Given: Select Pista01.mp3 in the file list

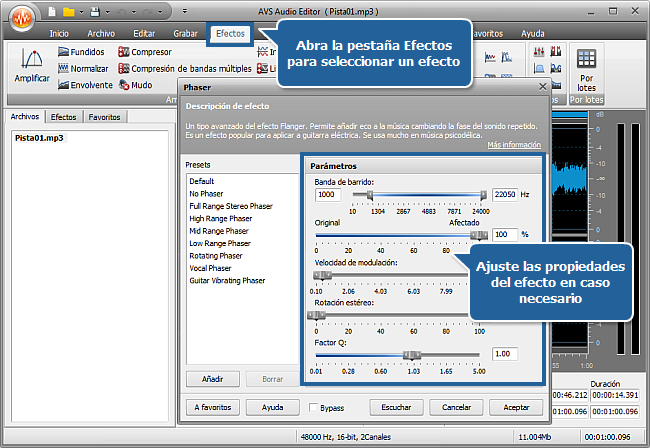Looking at the screenshot, I should pos(39,138).
